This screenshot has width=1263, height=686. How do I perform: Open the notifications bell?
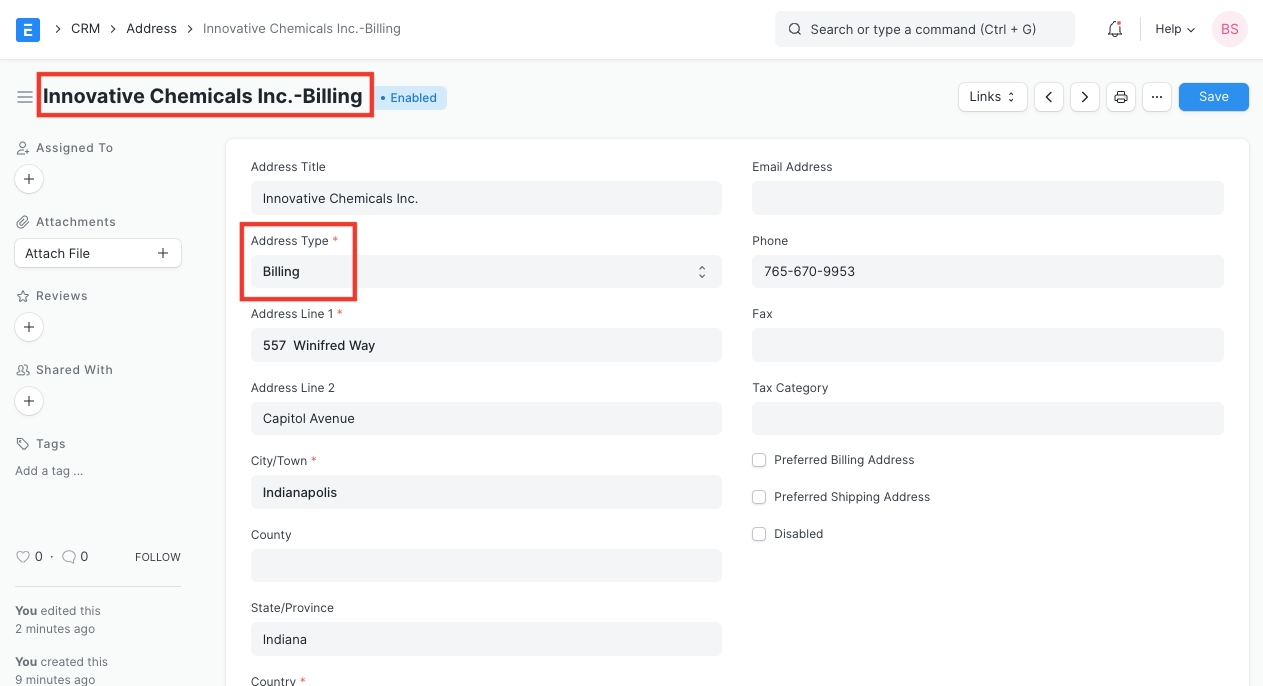click(x=1115, y=29)
